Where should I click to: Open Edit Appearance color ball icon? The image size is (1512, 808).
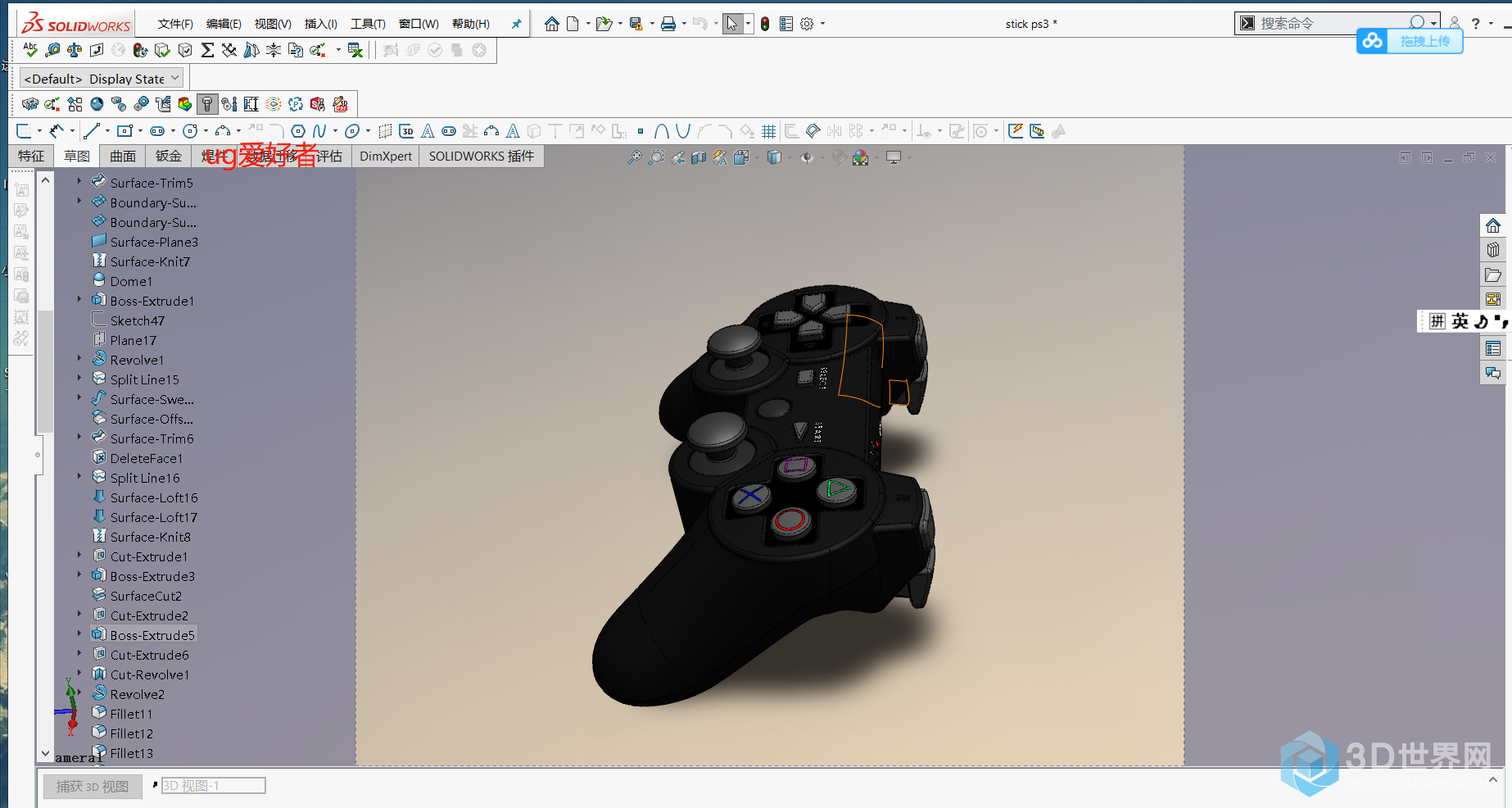[x=860, y=157]
